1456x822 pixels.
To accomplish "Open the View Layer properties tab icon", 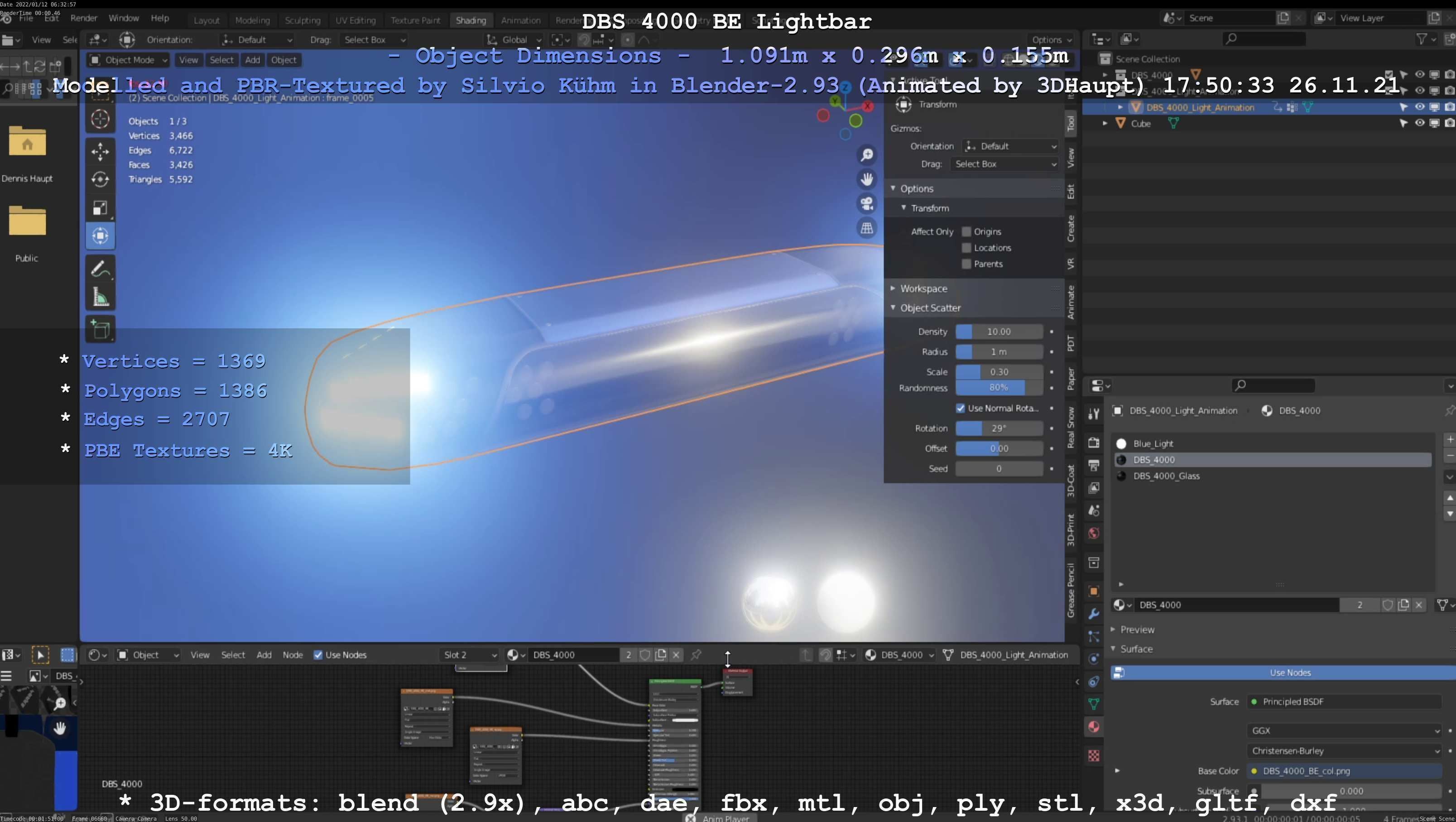I will point(1094,488).
